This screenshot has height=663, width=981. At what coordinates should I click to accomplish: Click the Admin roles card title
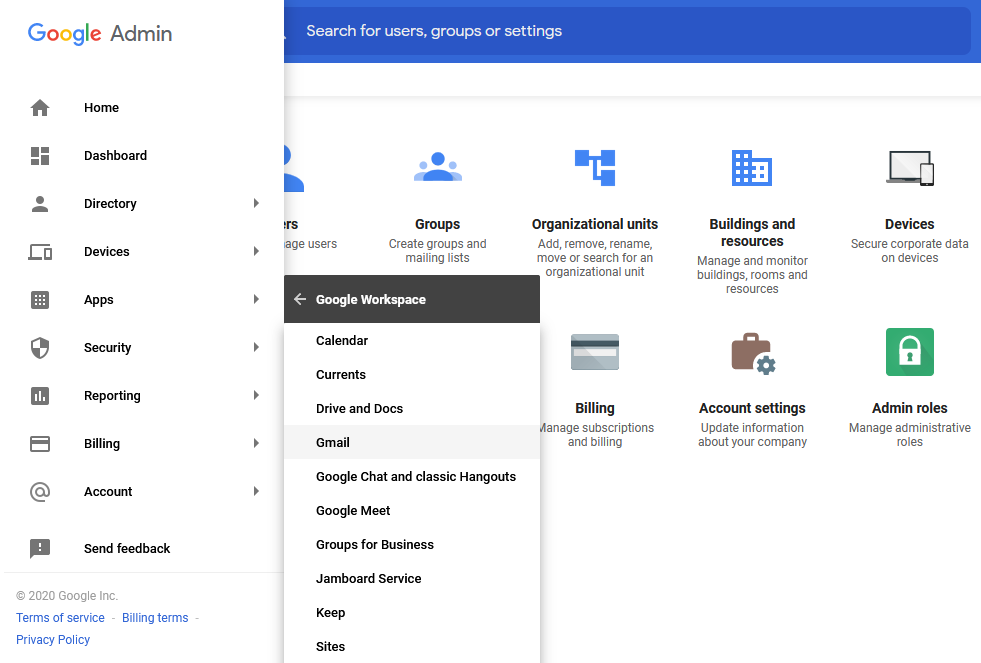coord(910,408)
